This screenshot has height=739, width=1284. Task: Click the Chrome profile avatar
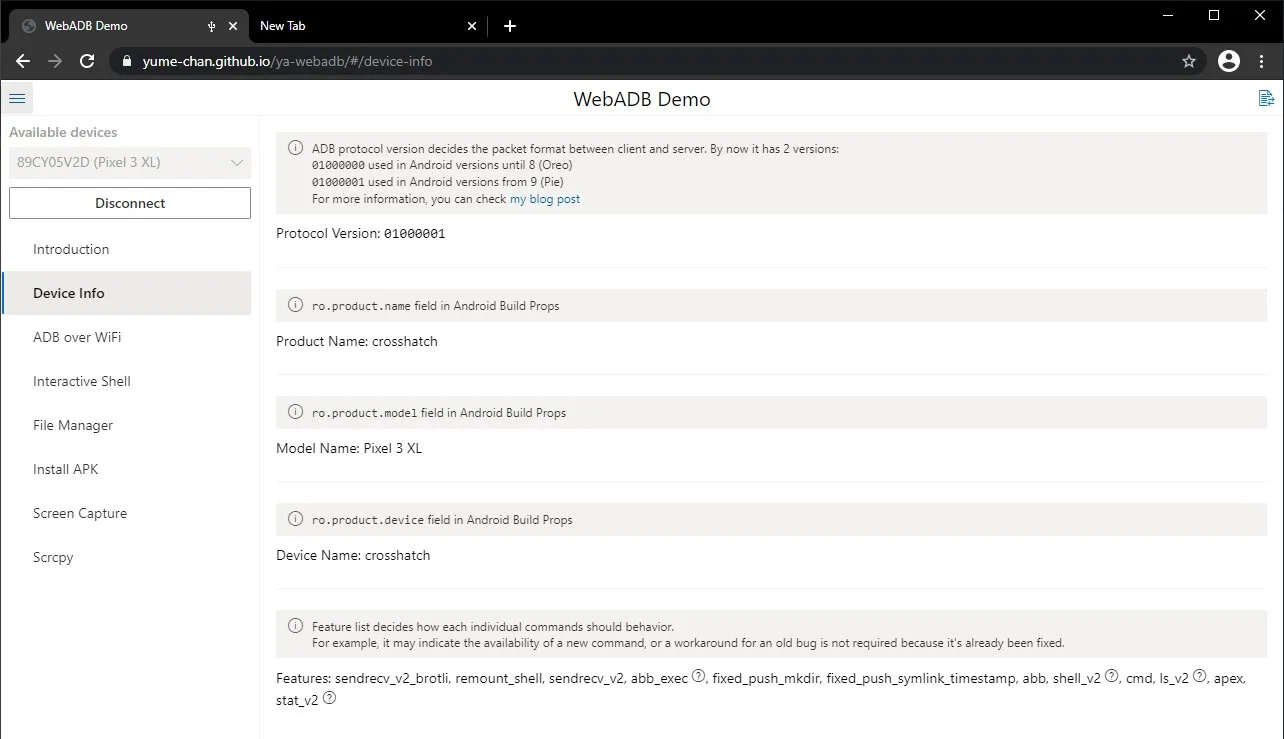pos(1228,61)
